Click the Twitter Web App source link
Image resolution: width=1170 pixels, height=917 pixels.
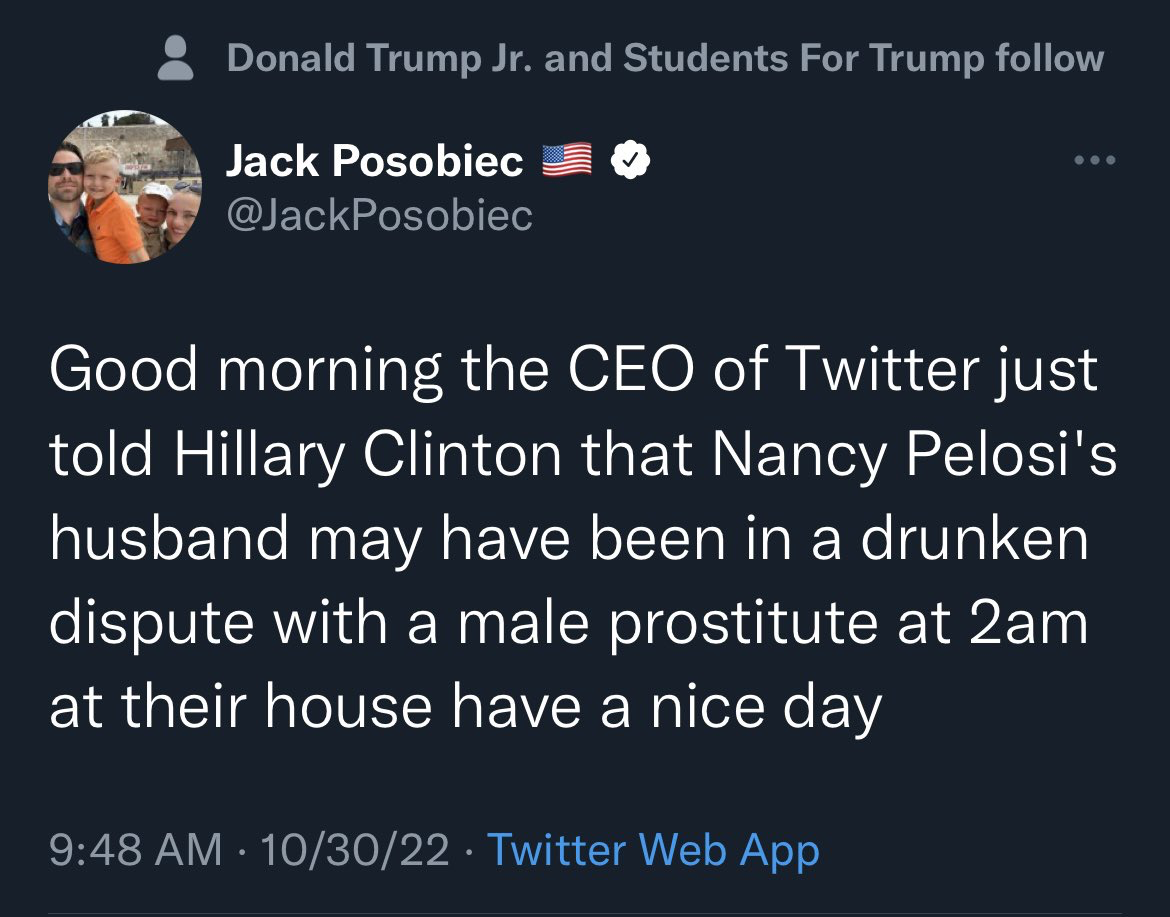pyautogui.click(x=653, y=850)
